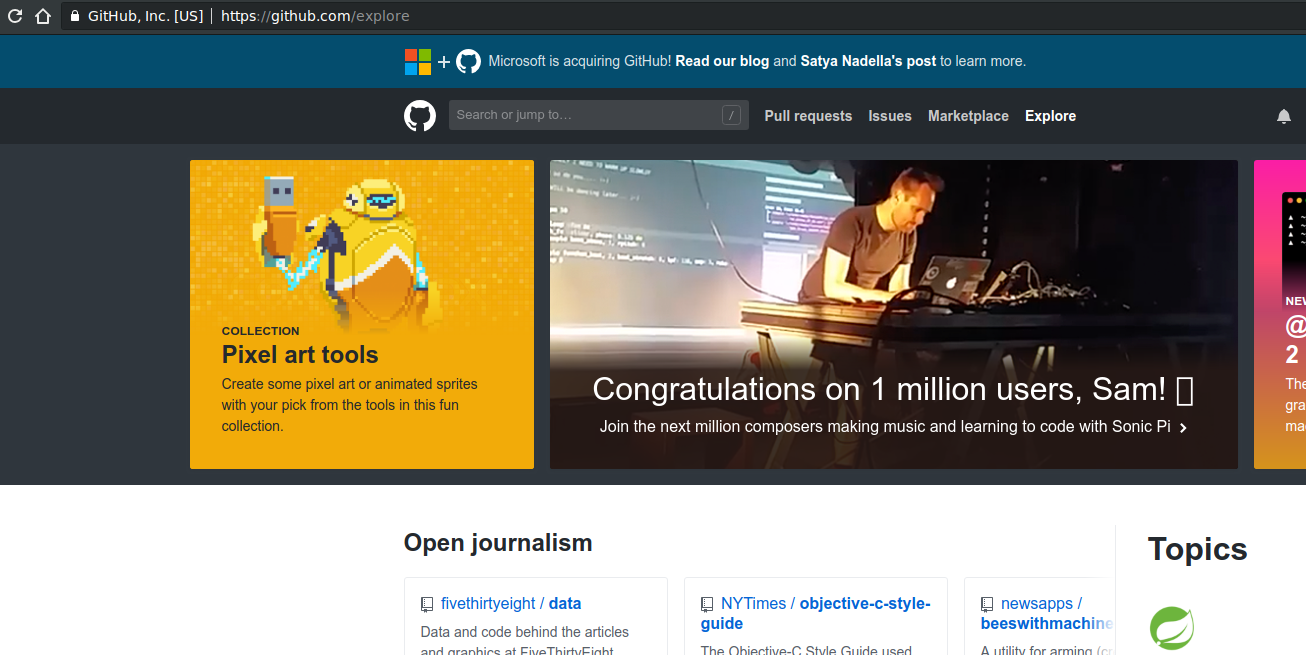Image resolution: width=1306 pixels, height=655 pixels.
Task: Click the Open journalism heading
Action: (498, 543)
